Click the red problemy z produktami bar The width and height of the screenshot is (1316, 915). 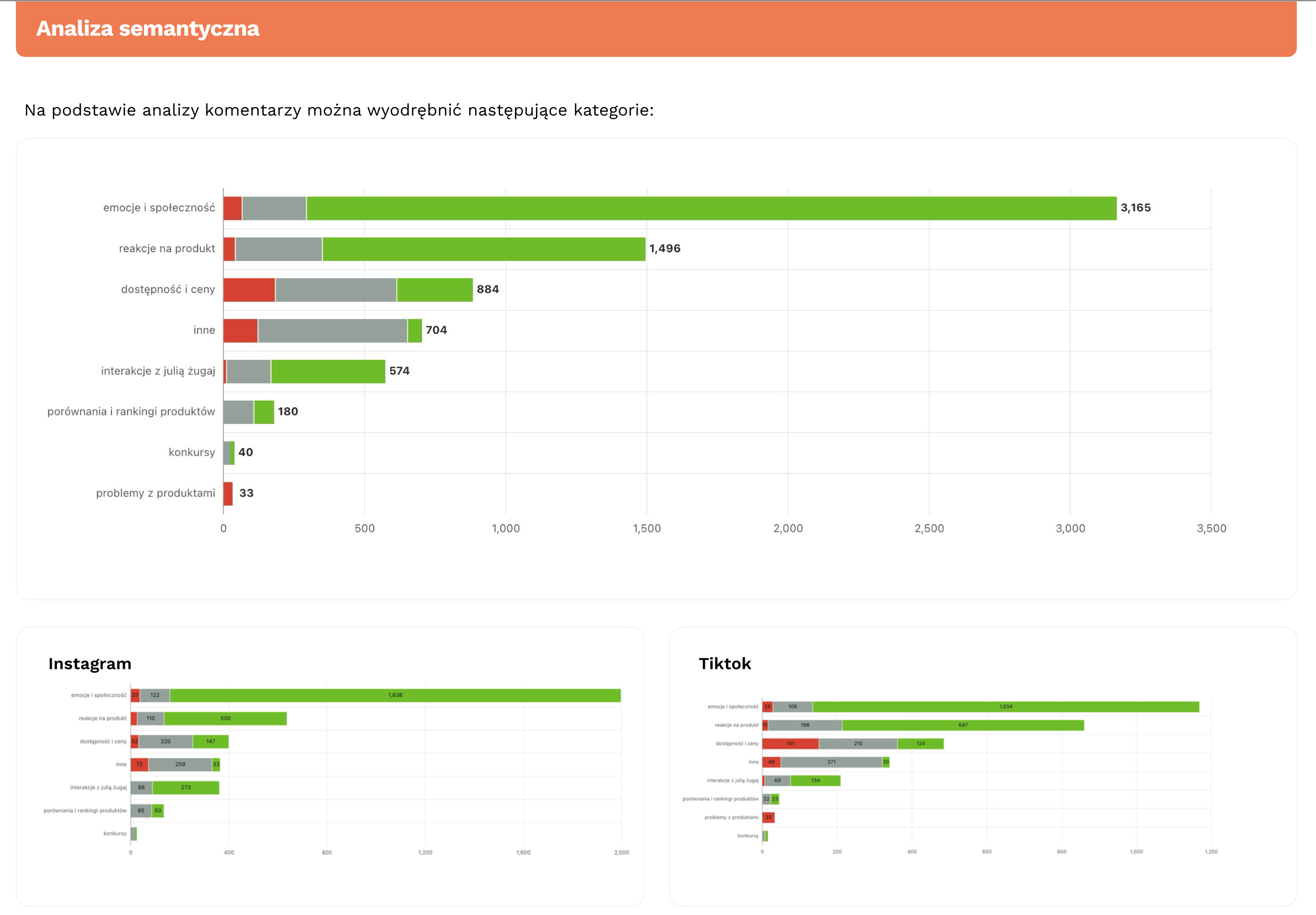point(228,493)
